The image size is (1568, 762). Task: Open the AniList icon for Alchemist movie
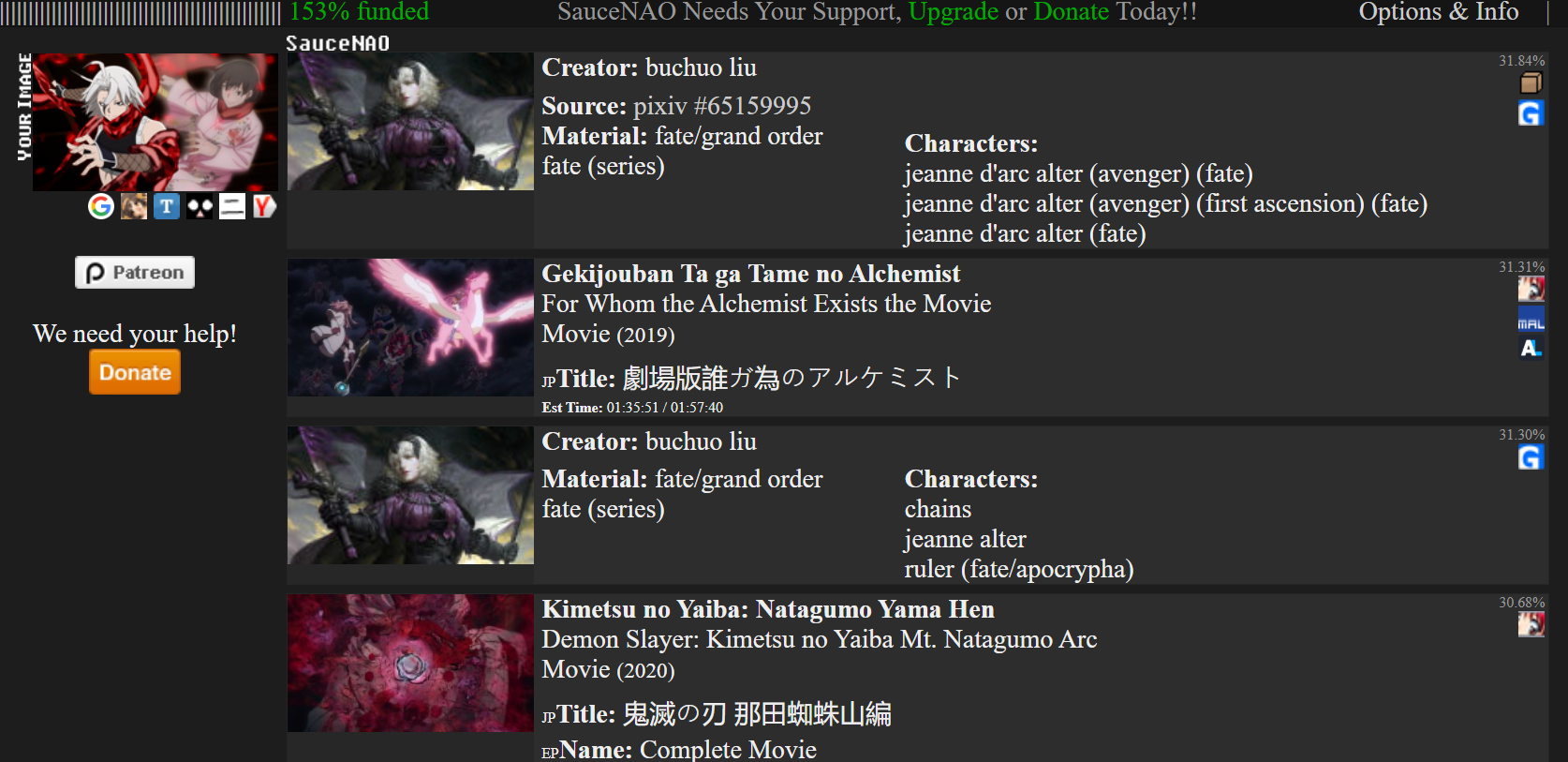(1531, 349)
